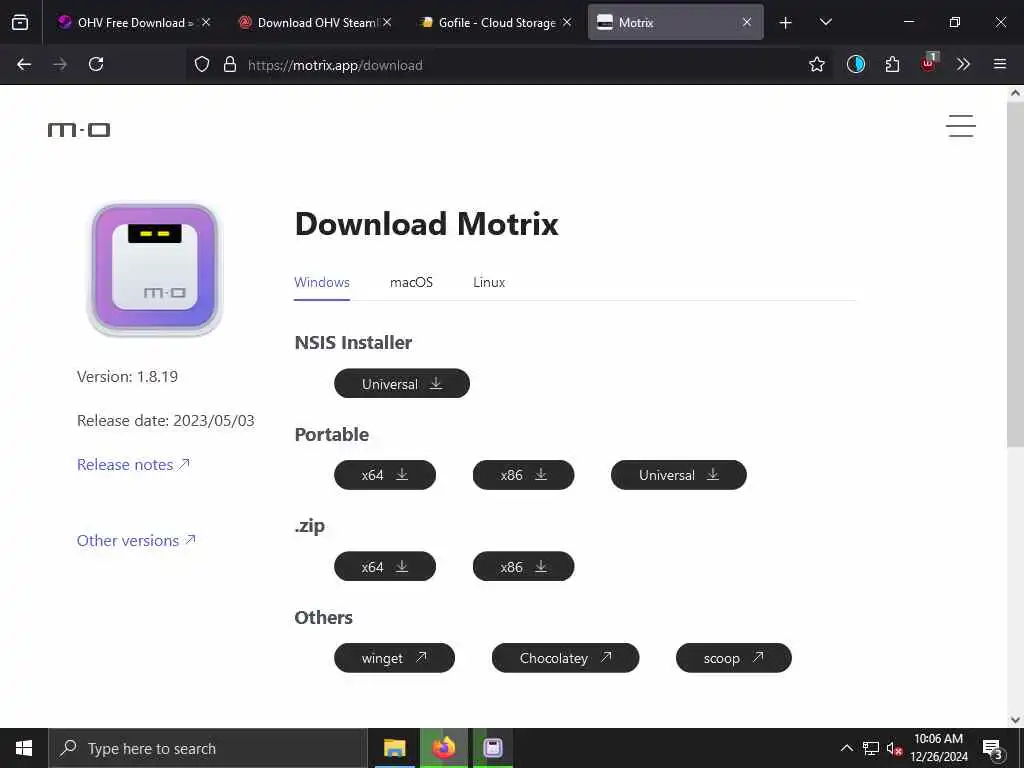Reload the current page
Image resolution: width=1024 pixels, height=768 pixels.
click(x=96, y=64)
